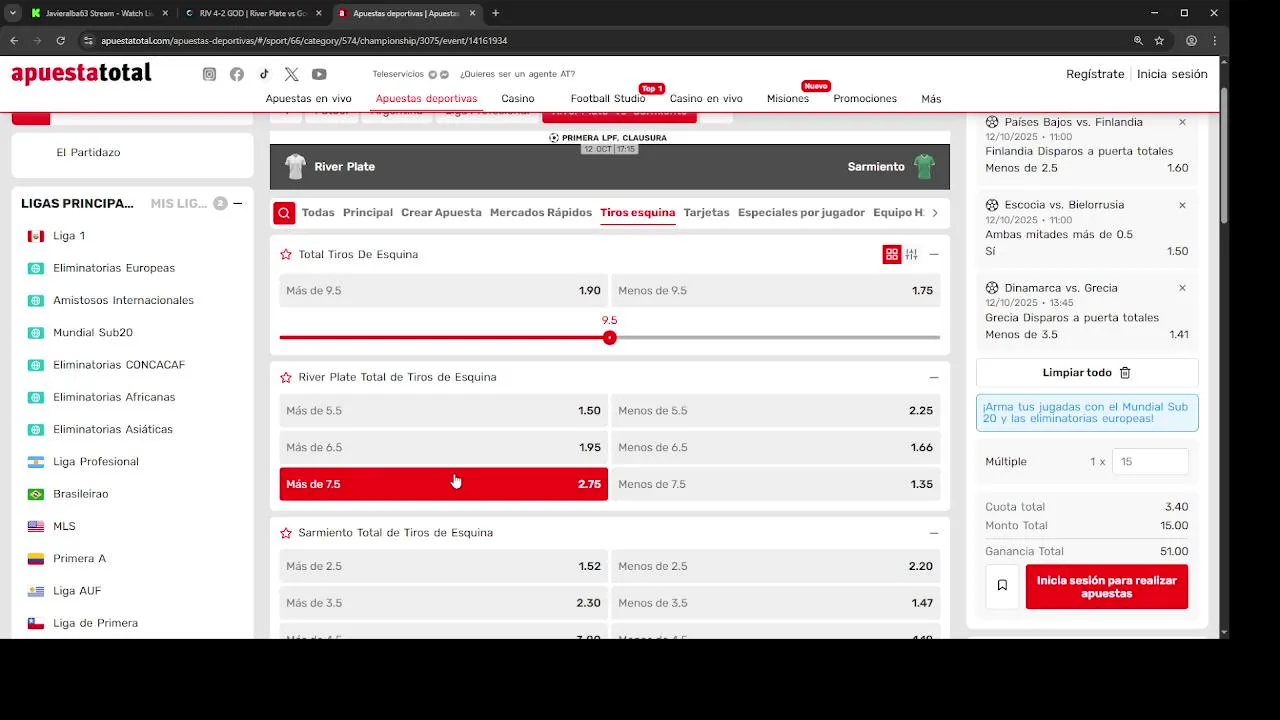The width and height of the screenshot is (1280, 720).
Task: Select Más de 9.5 total corners odds
Action: pos(443,291)
